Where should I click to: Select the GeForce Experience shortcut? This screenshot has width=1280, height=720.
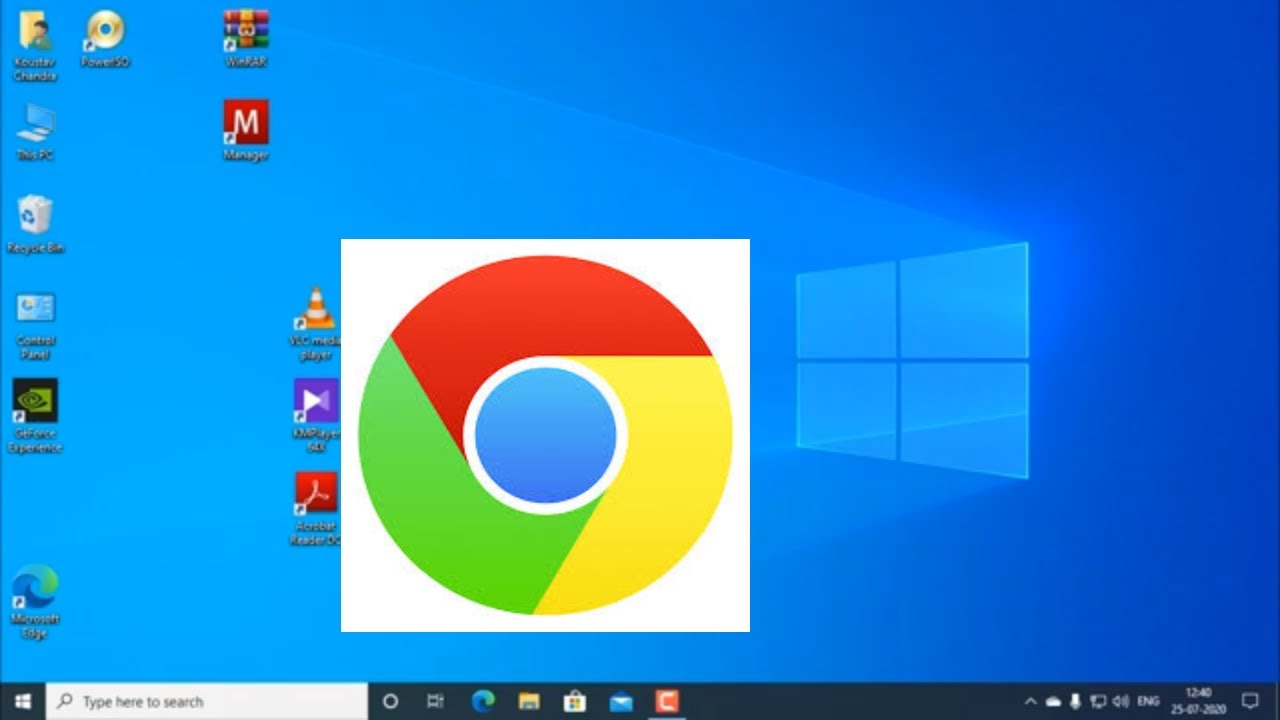(35, 416)
